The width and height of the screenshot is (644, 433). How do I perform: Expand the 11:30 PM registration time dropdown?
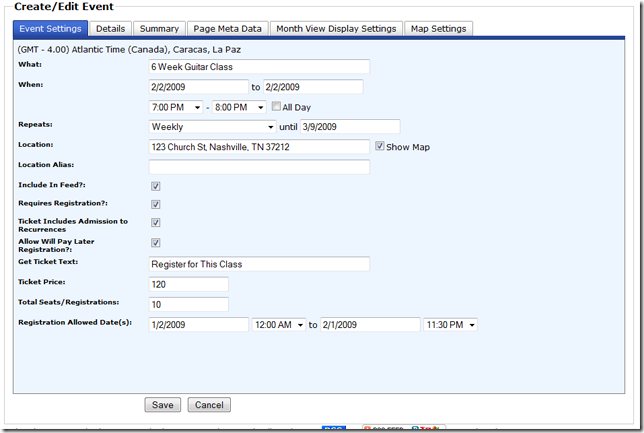pos(450,325)
